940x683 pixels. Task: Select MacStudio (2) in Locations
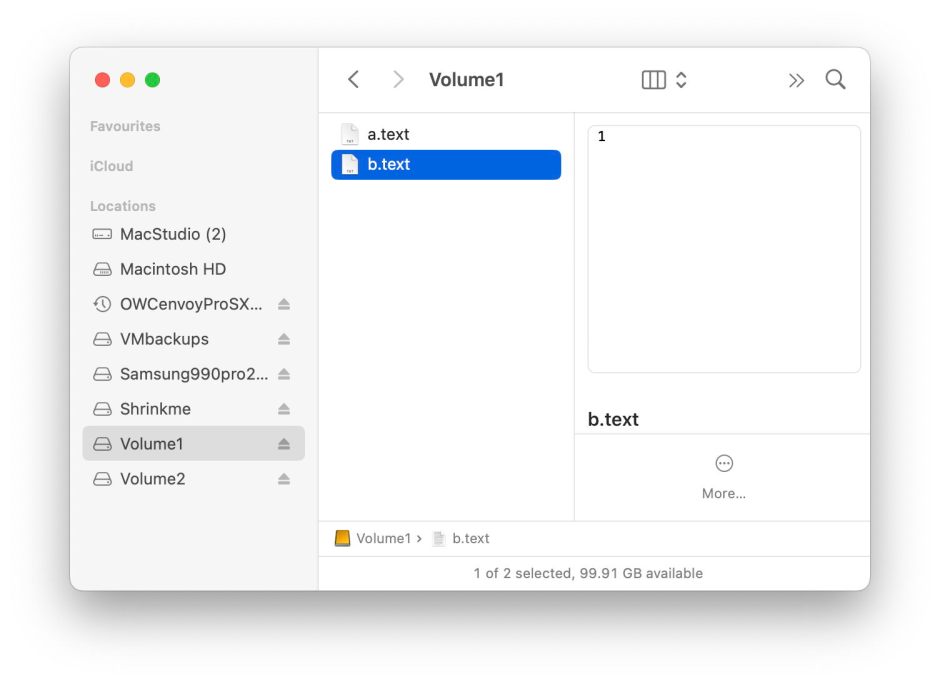pos(172,234)
